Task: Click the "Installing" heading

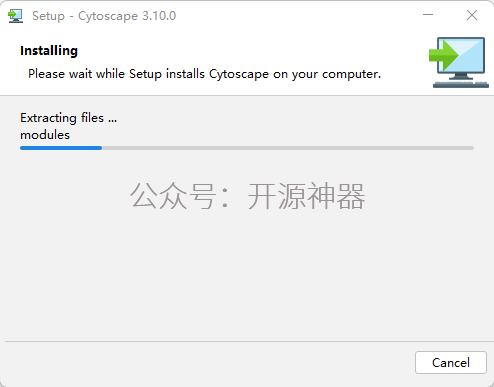Action: point(49,51)
